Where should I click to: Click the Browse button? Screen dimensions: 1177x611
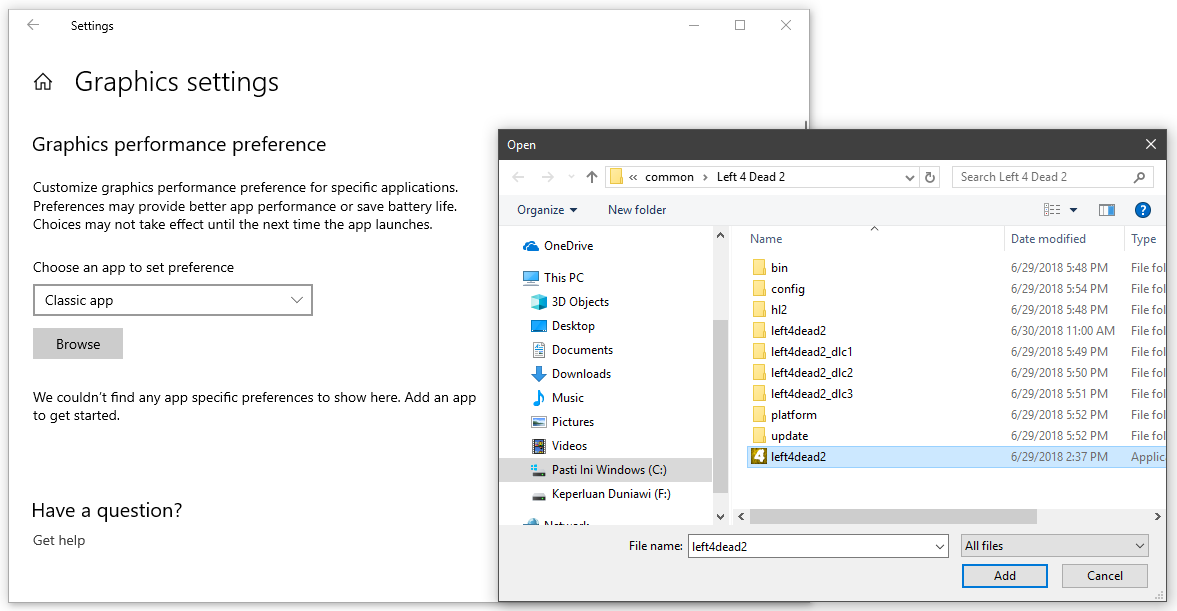(x=78, y=344)
